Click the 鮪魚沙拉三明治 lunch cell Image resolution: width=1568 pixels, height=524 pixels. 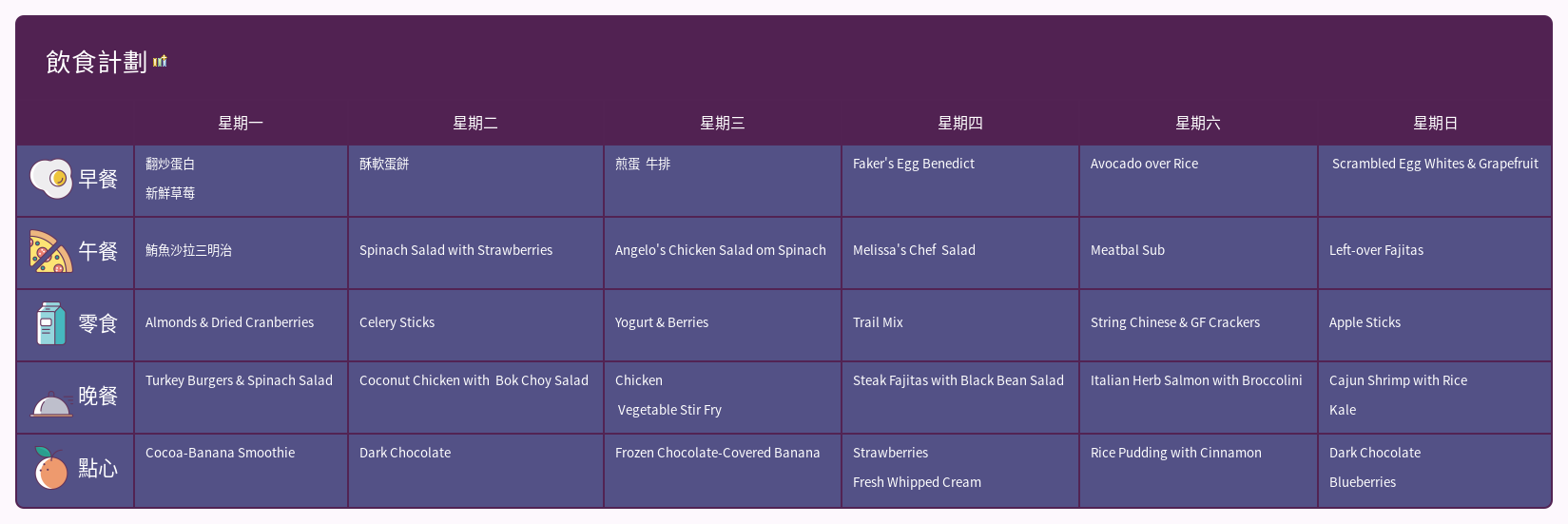point(188,250)
